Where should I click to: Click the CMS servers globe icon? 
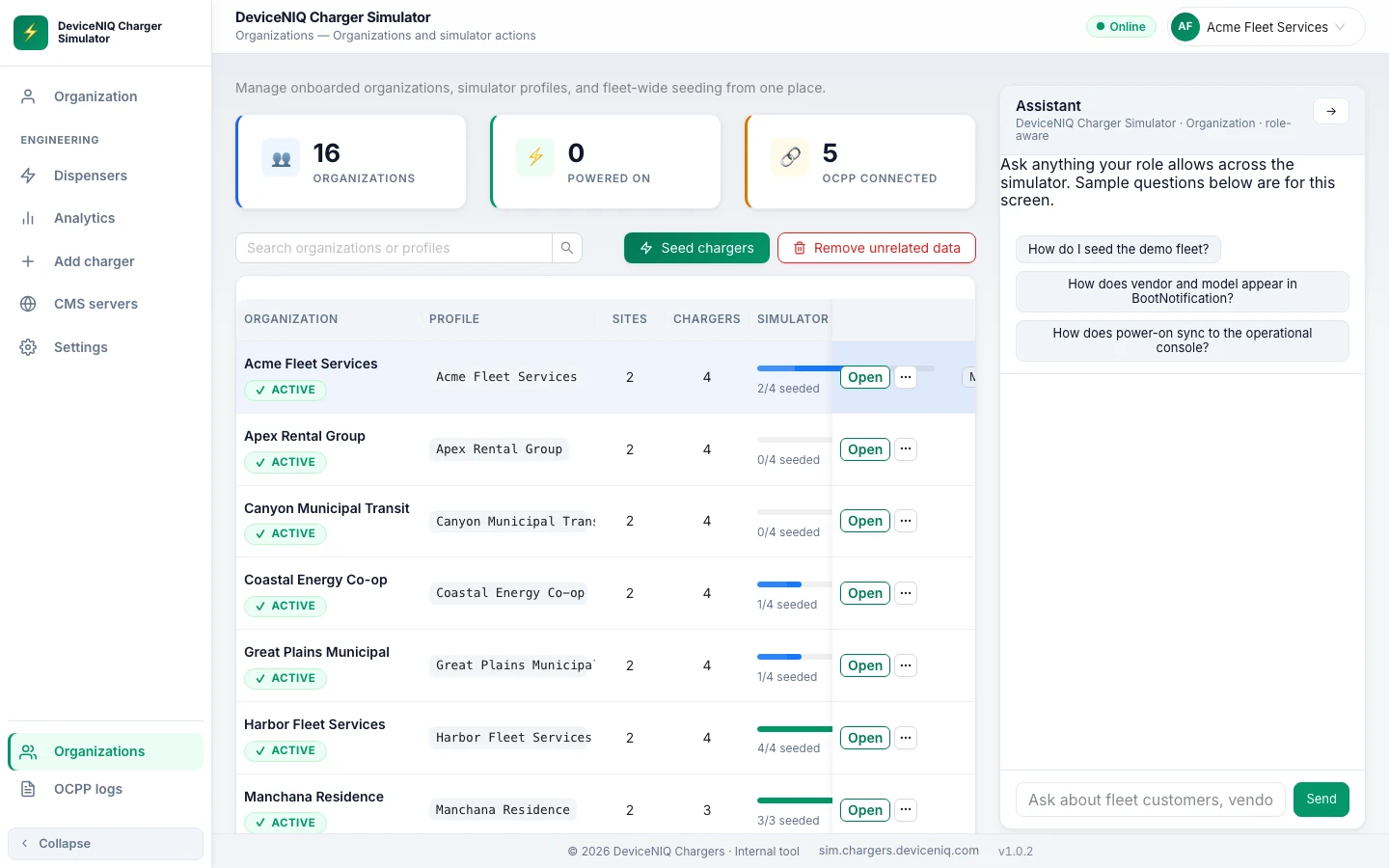pyautogui.click(x=28, y=304)
